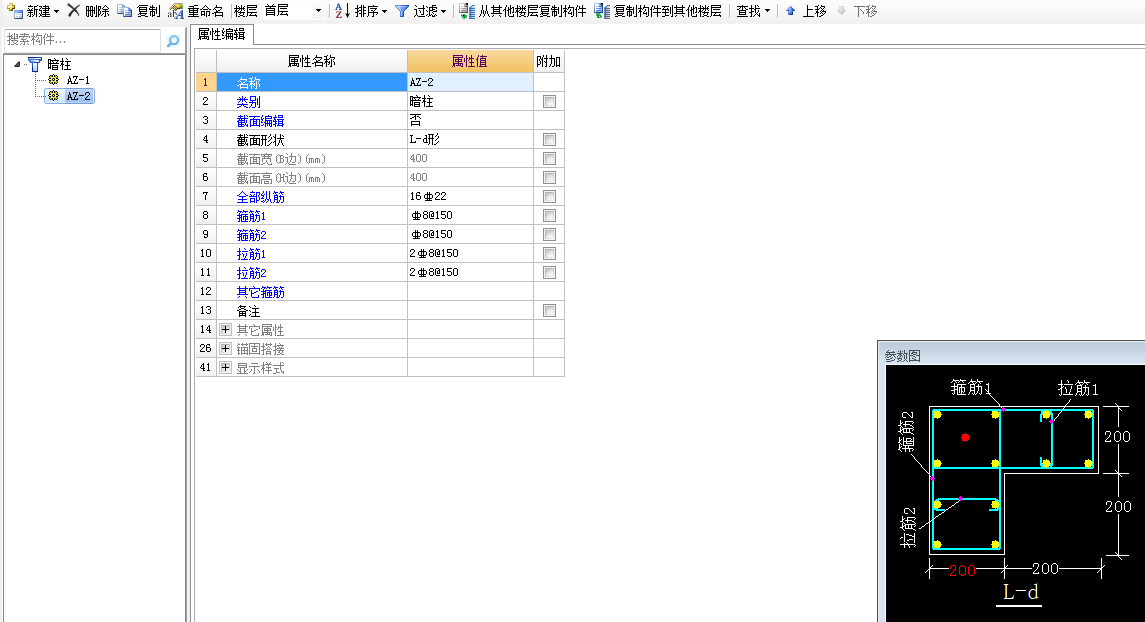Image resolution: width=1145 pixels, height=622 pixels.
Task: Click the 拉筋2 property name
Action: tap(250, 272)
